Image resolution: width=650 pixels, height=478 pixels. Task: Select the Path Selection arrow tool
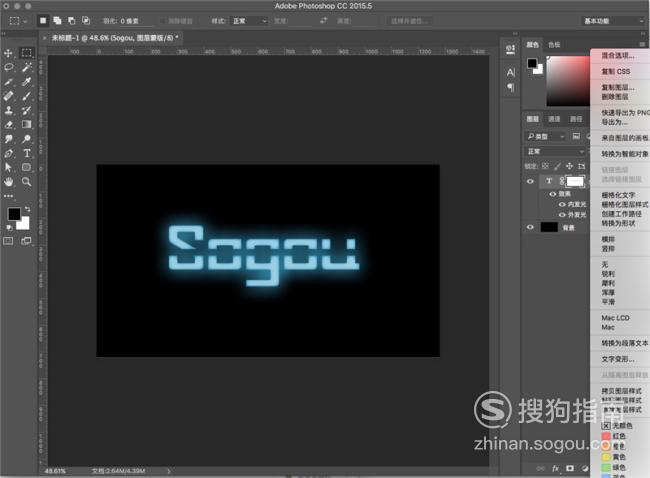click(8, 167)
